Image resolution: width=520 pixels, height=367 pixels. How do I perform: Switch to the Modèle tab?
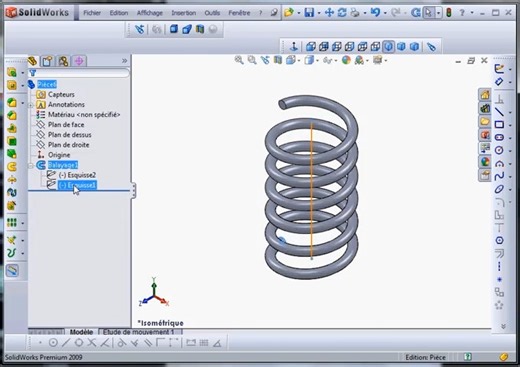click(x=81, y=332)
